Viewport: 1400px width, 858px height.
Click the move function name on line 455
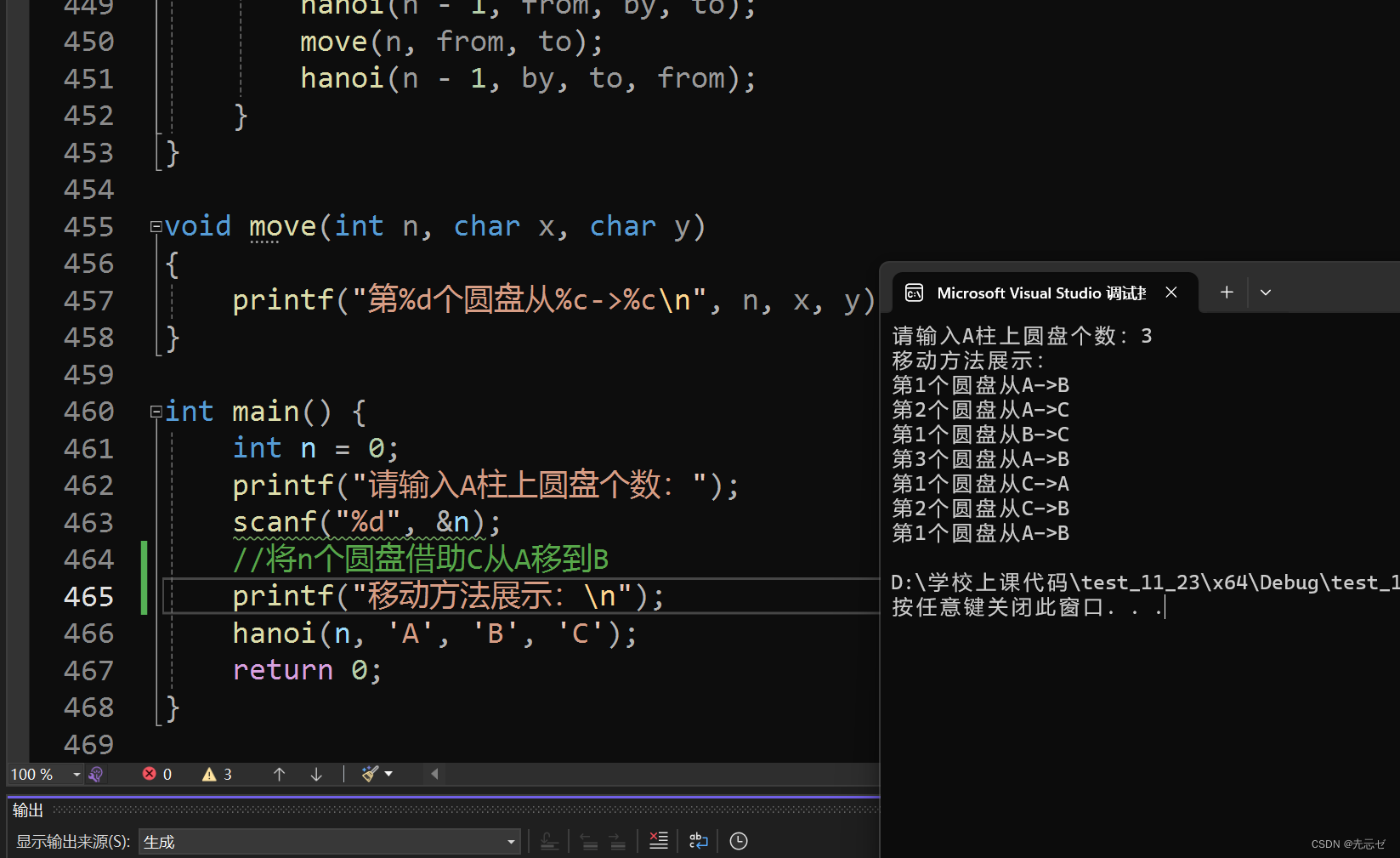point(282,226)
